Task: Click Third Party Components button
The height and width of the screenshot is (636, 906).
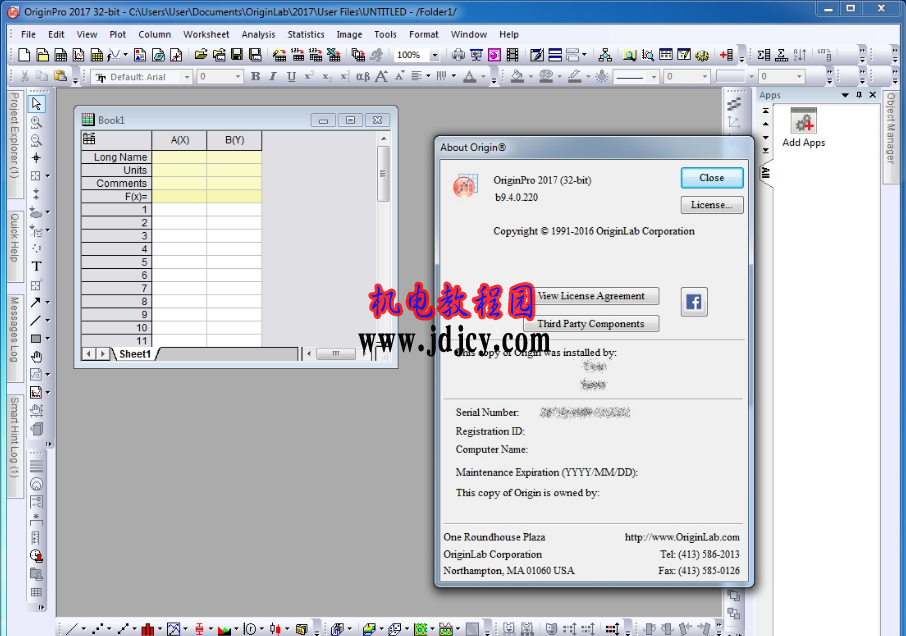Action: [x=591, y=324]
